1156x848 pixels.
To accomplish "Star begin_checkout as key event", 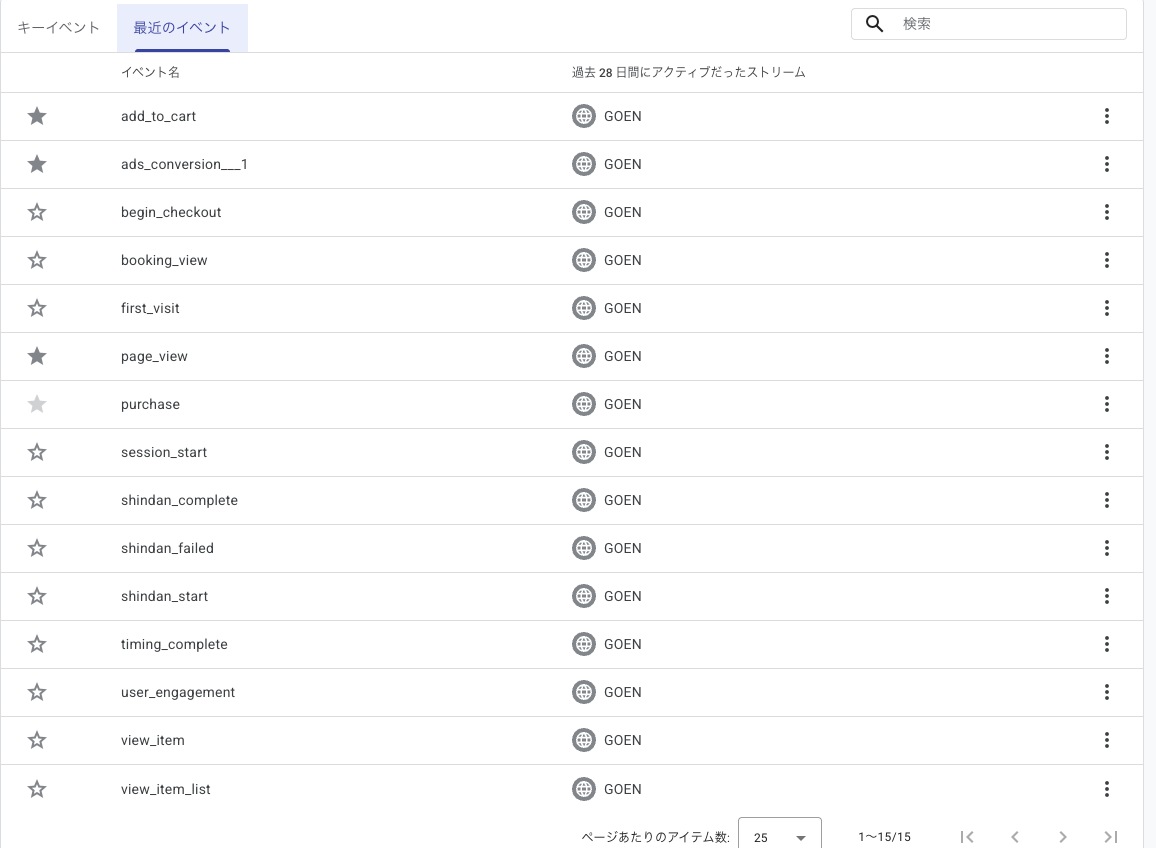I will (37, 212).
